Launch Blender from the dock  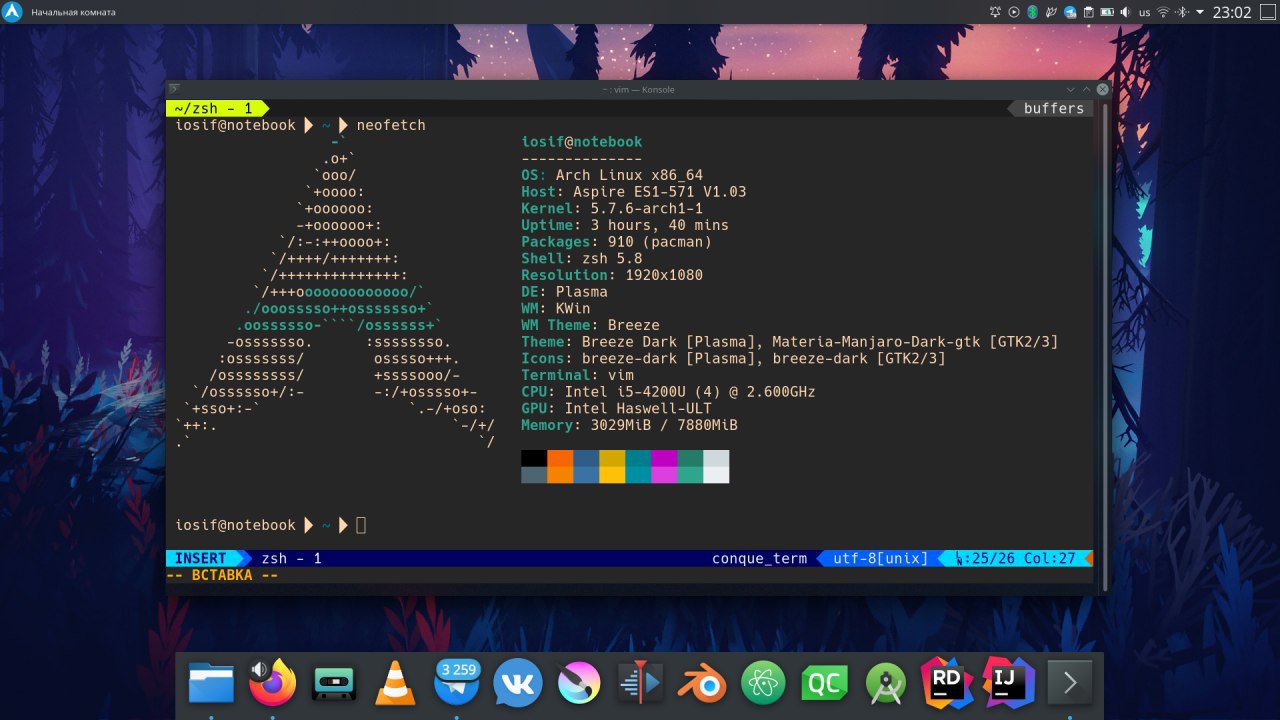coord(702,684)
